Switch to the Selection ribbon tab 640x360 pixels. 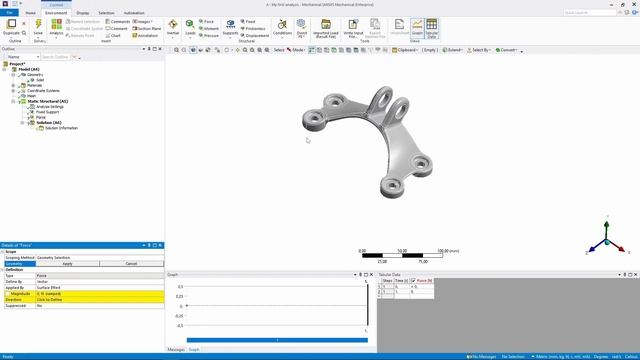click(106, 13)
